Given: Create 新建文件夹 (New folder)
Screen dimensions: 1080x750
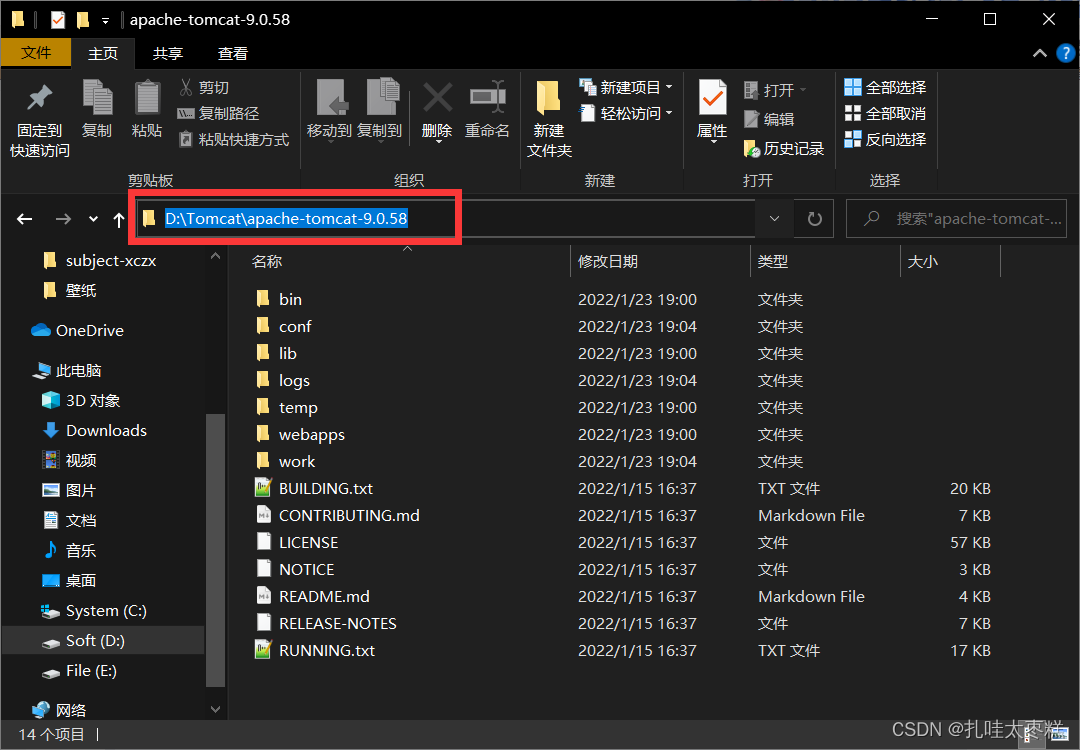Looking at the screenshot, I should pyautogui.click(x=549, y=118).
